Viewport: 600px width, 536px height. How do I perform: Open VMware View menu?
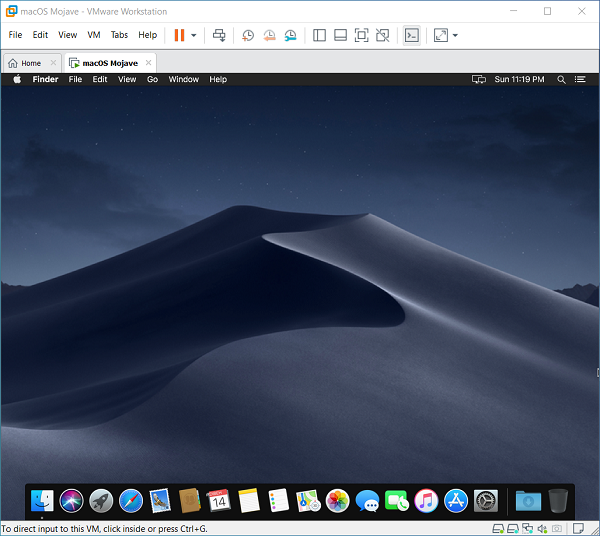pos(68,35)
